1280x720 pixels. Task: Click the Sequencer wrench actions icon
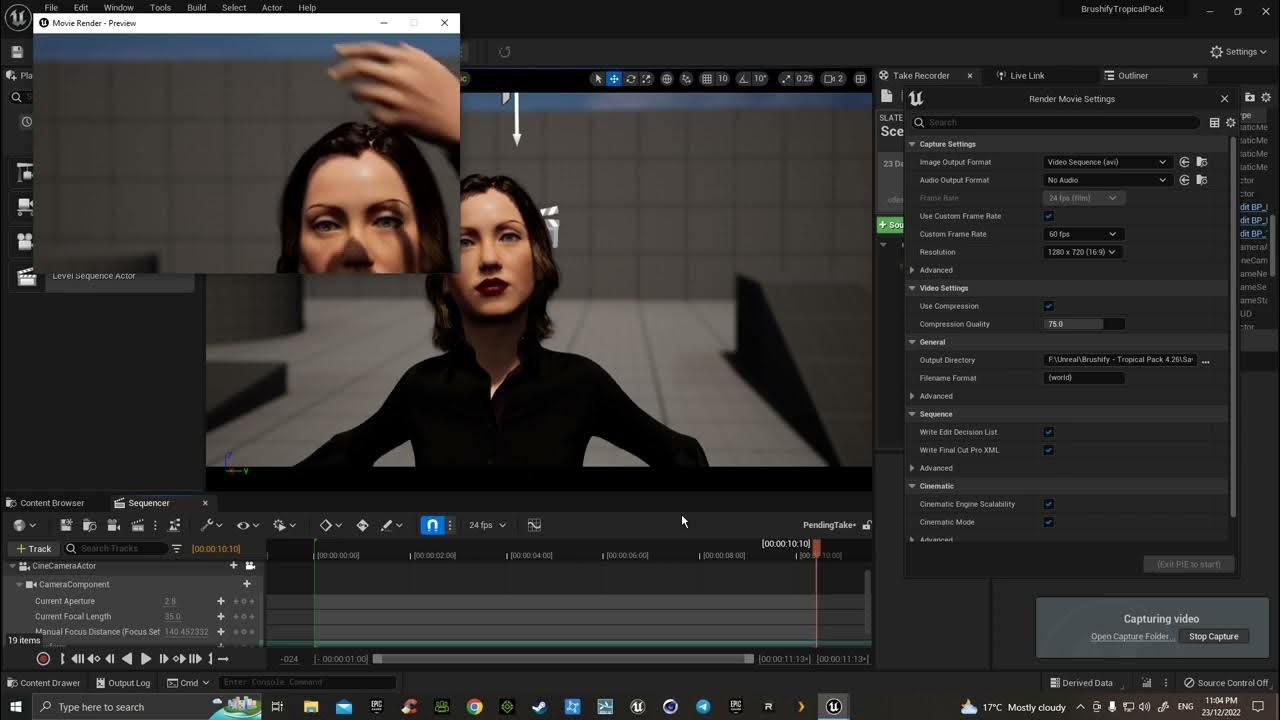(211, 525)
